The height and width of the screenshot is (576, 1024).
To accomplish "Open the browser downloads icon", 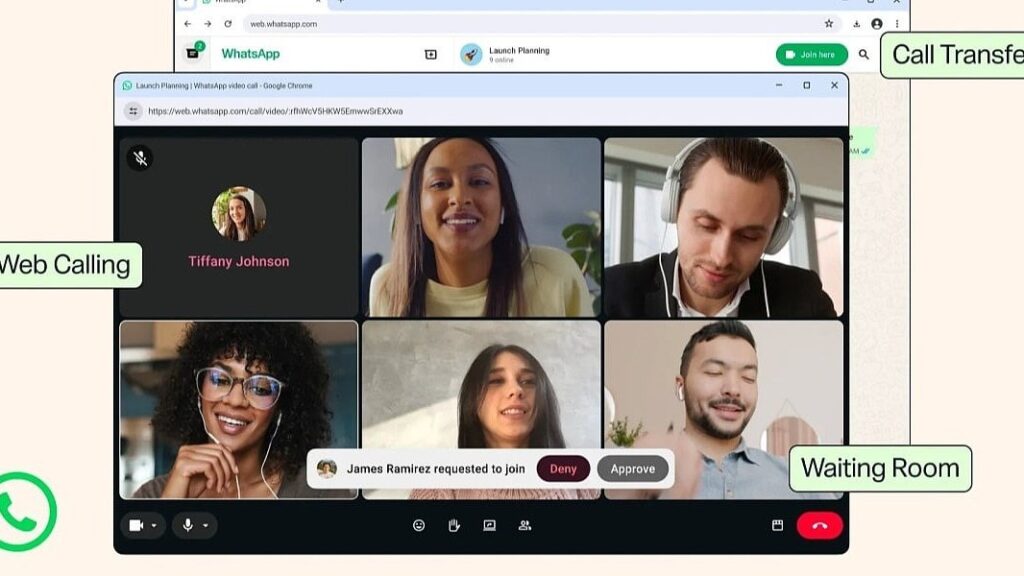I will click(856, 24).
